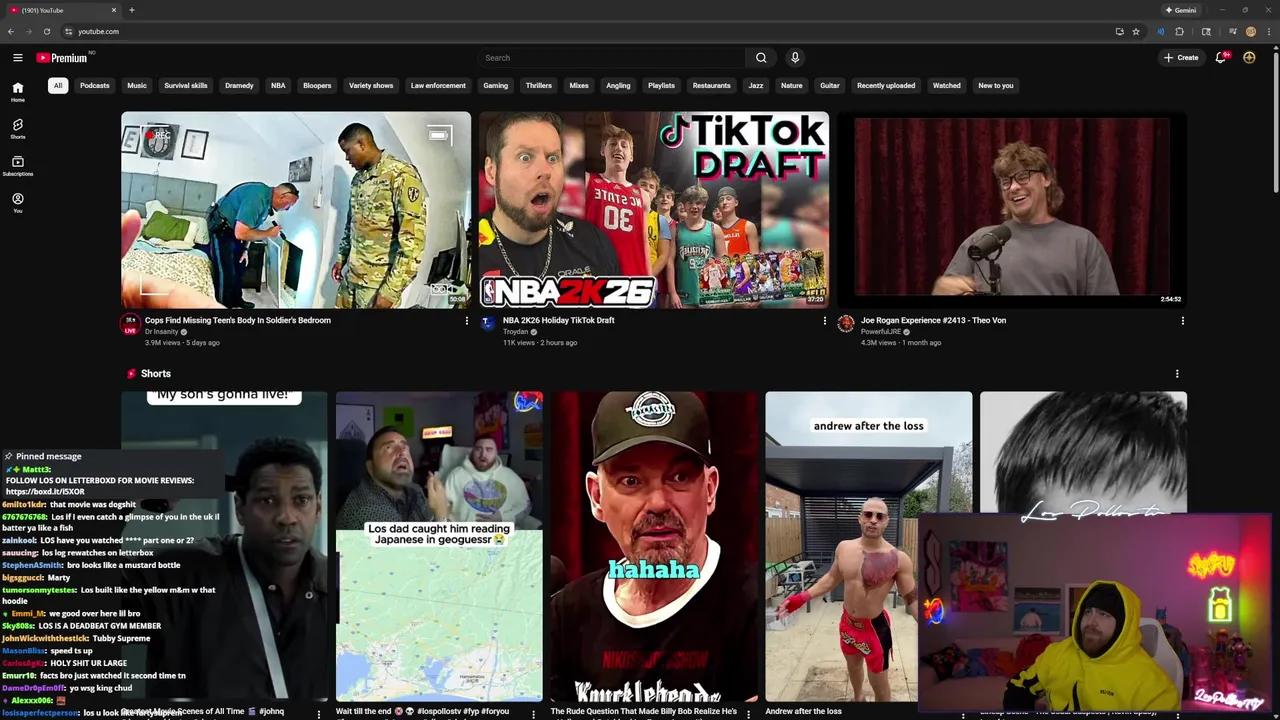Image resolution: width=1280 pixels, height=720 pixels.
Task: Open options for Cops Find Missing Teen video
Action: tap(466, 321)
